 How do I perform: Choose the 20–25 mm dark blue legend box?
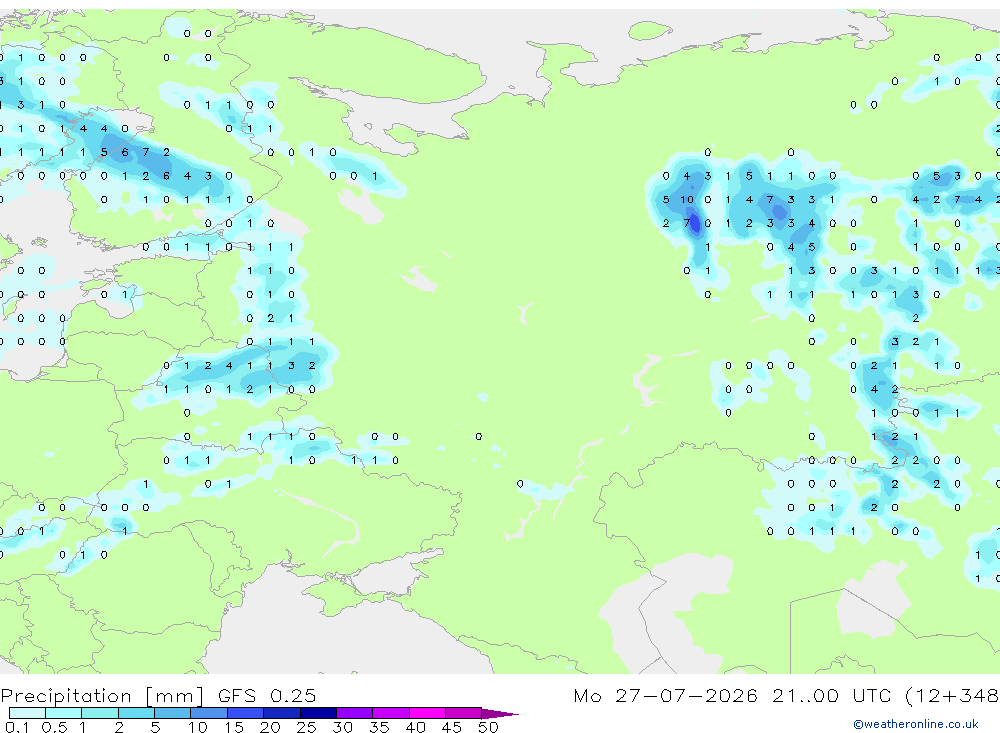[281, 713]
